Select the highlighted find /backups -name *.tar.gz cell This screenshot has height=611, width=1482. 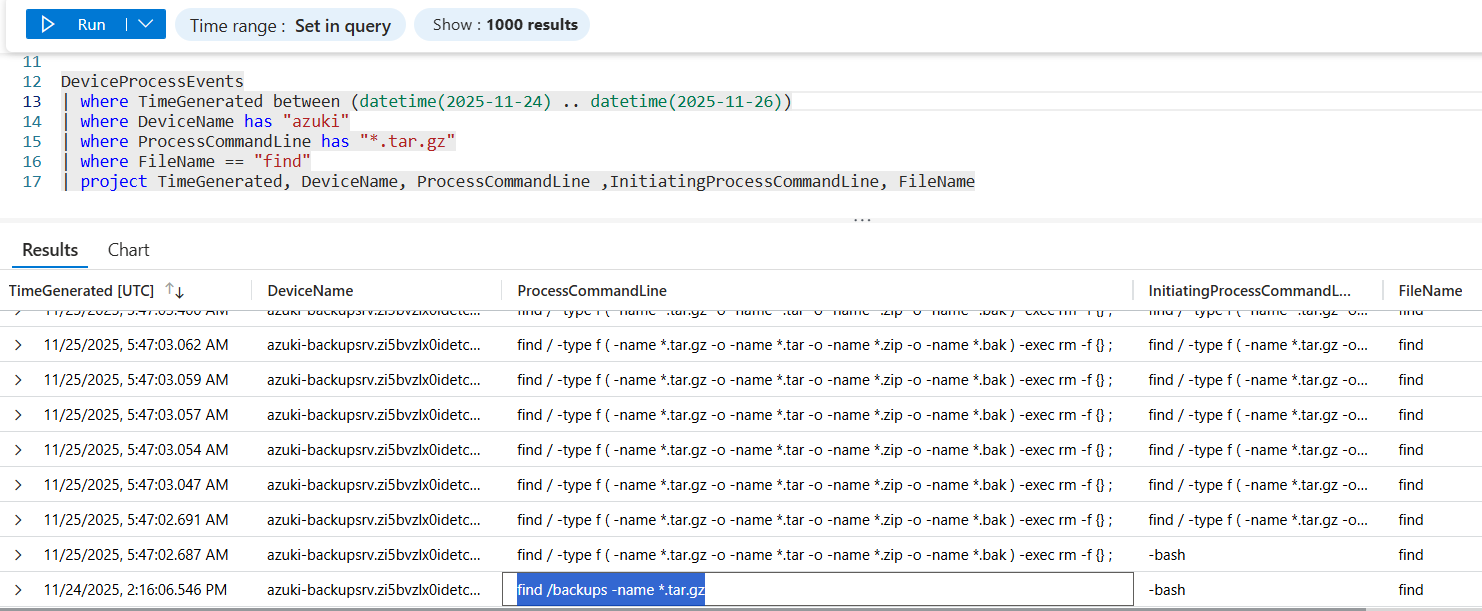(817, 589)
